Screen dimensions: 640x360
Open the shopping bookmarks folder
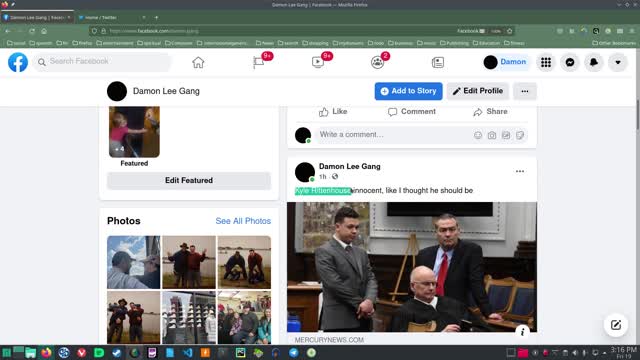click(315, 43)
